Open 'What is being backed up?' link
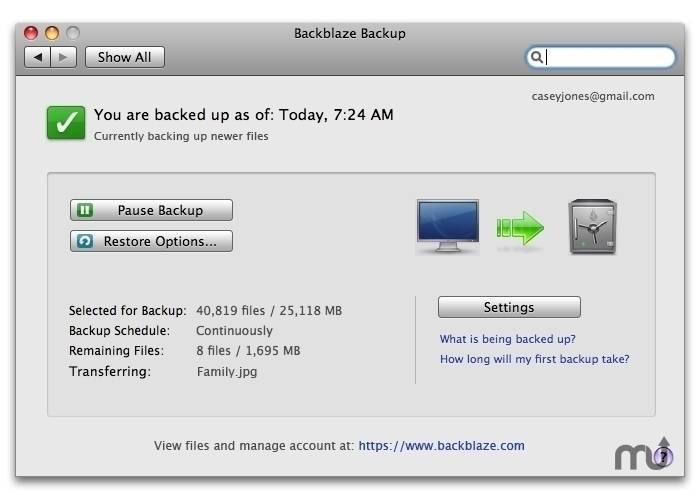 [508, 339]
